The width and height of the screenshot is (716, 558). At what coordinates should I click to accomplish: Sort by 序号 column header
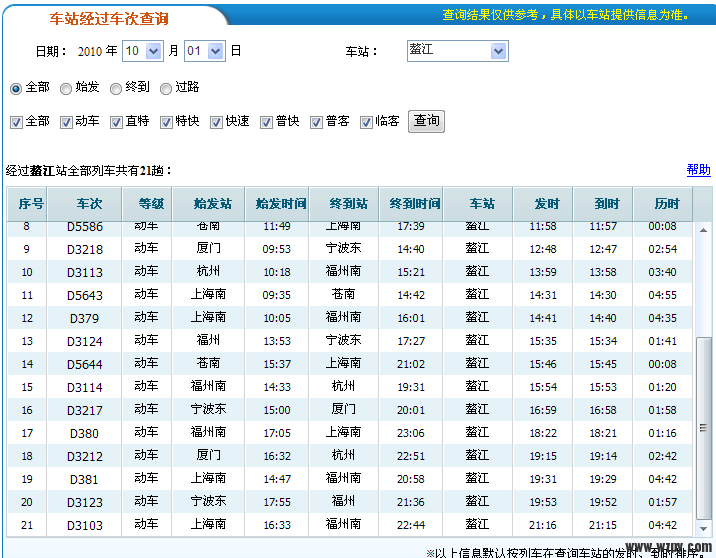point(27,204)
